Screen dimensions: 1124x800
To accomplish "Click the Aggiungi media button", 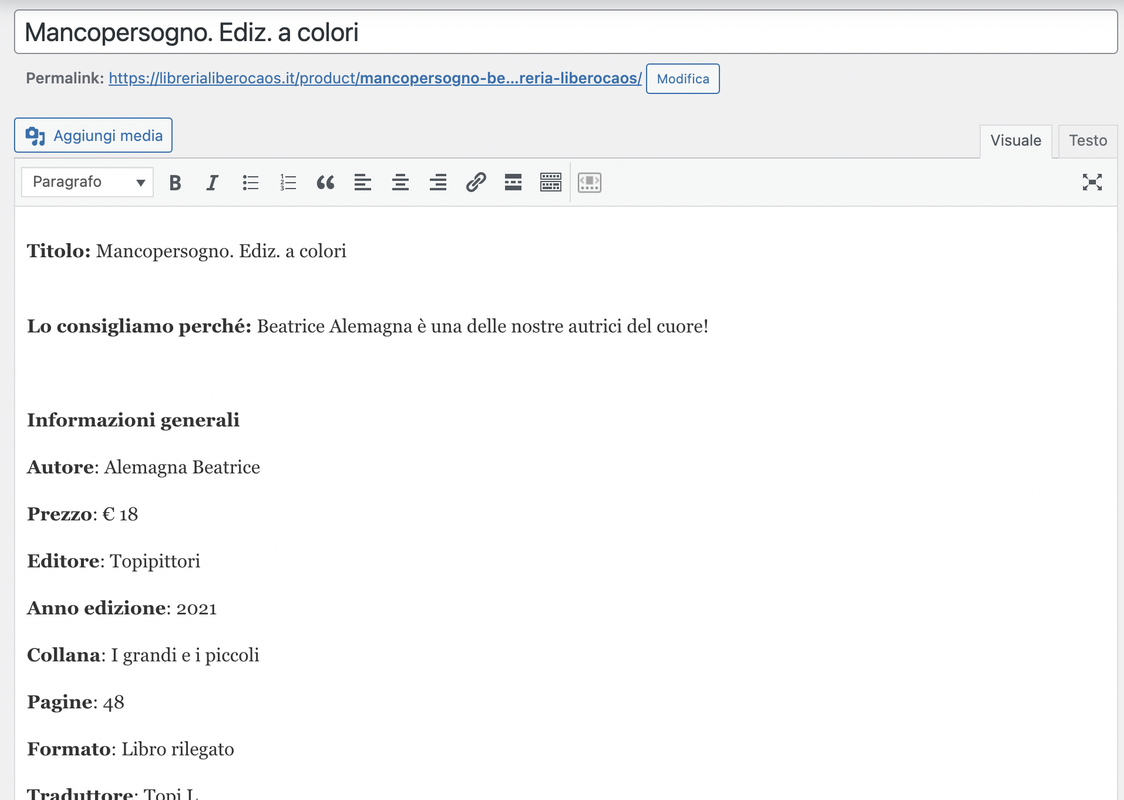I will (x=93, y=135).
